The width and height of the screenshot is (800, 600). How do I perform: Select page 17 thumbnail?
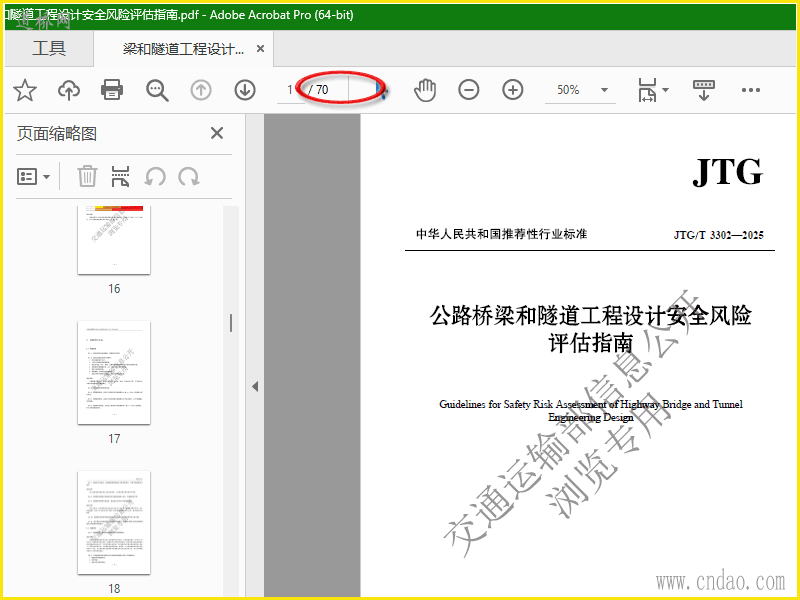click(114, 372)
